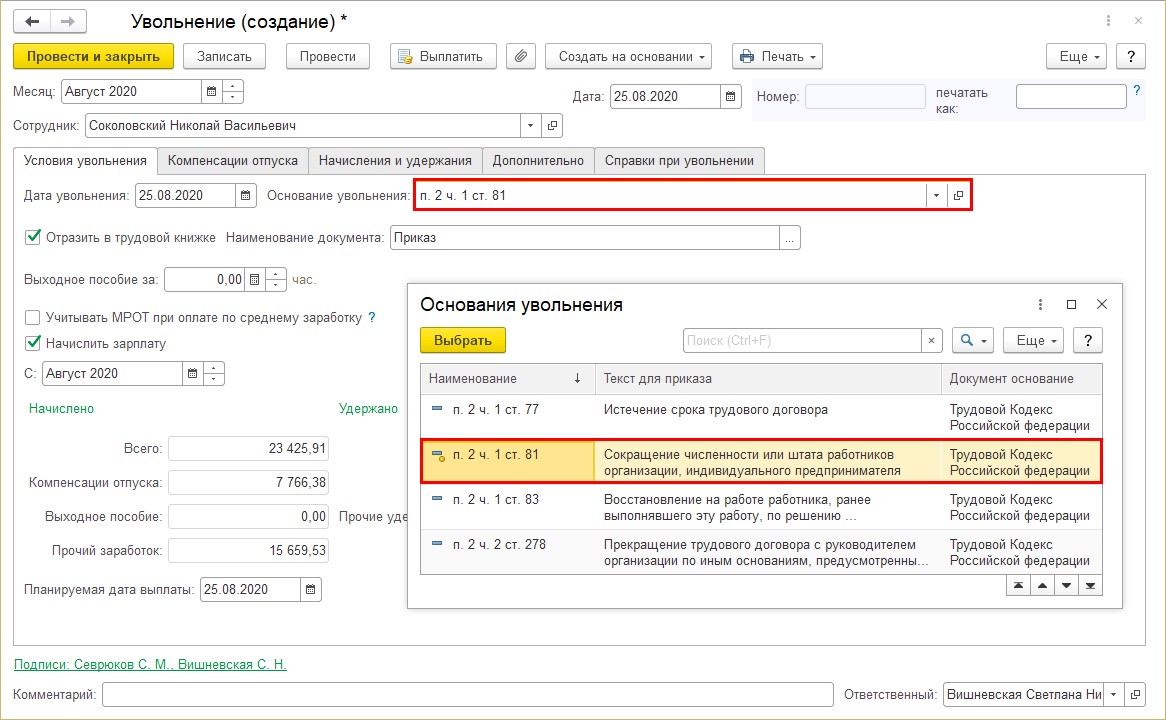
Task: Focus the Поиск (Ctrl+F) search field
Action: coord(802,341)
